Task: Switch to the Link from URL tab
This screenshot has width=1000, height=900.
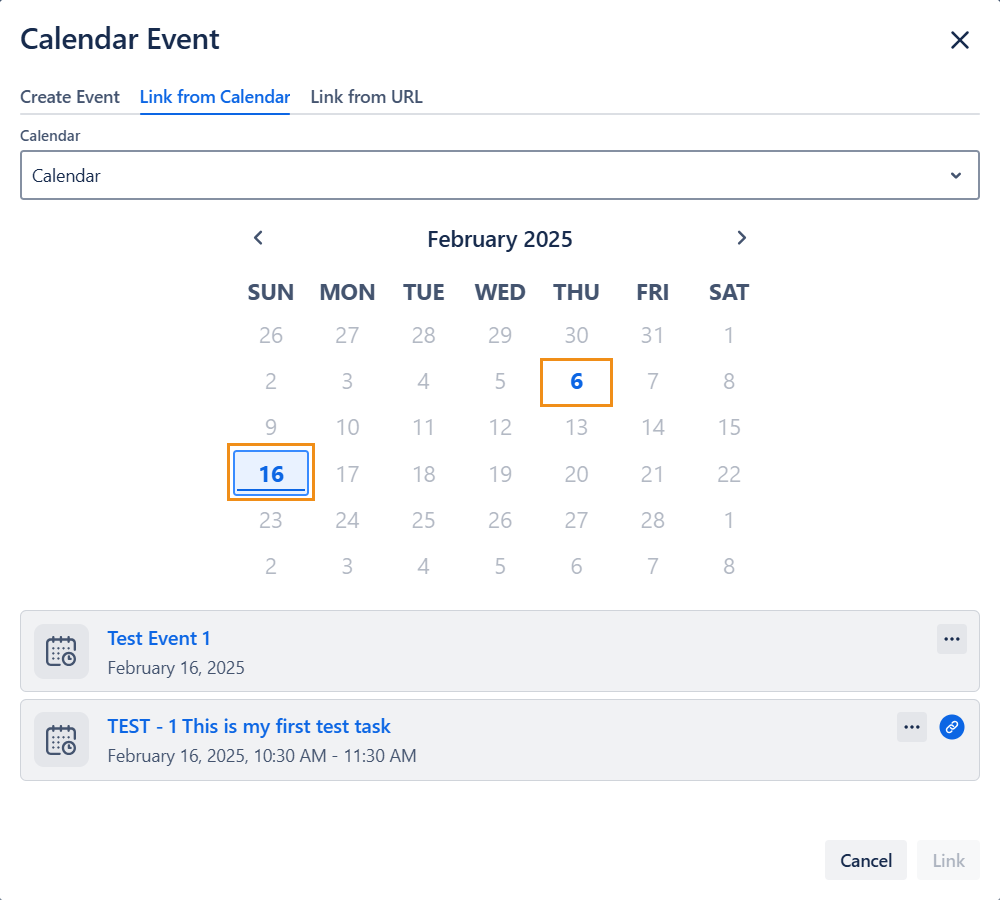Action: [366, 97]
